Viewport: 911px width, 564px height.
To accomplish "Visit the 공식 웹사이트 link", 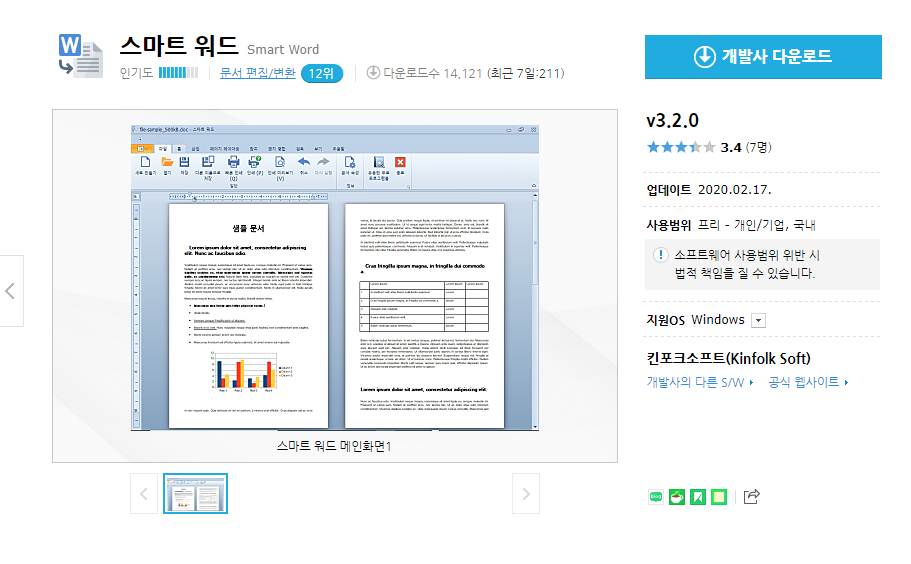I will point(808,382).
